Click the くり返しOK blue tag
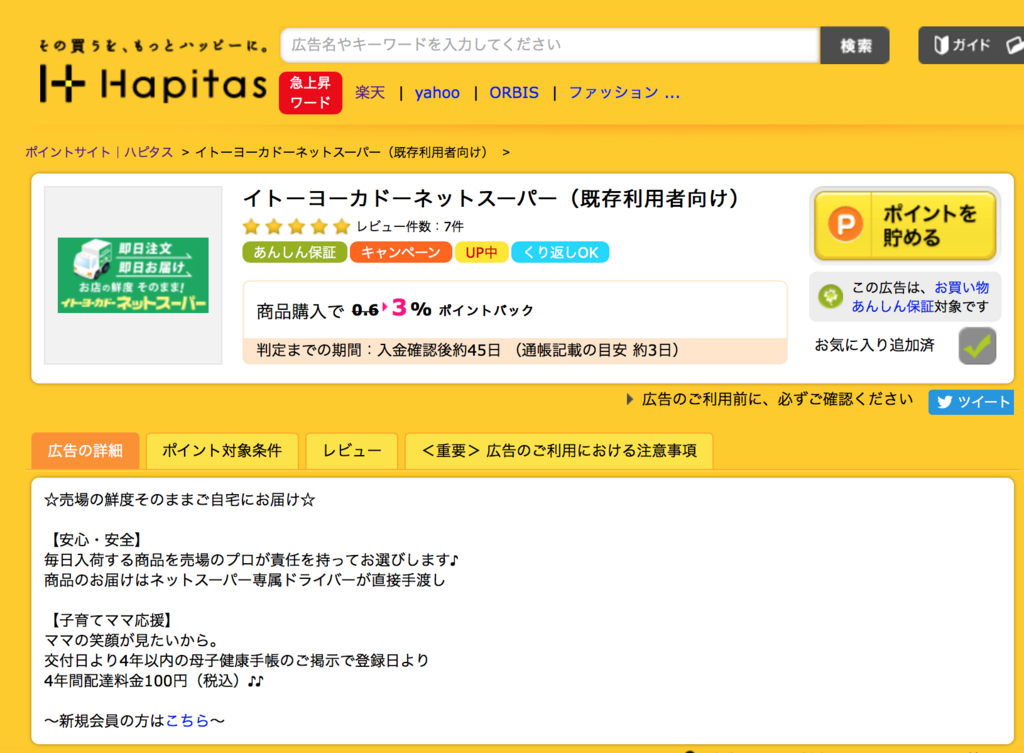1024x753 pixels. [560, 252]
